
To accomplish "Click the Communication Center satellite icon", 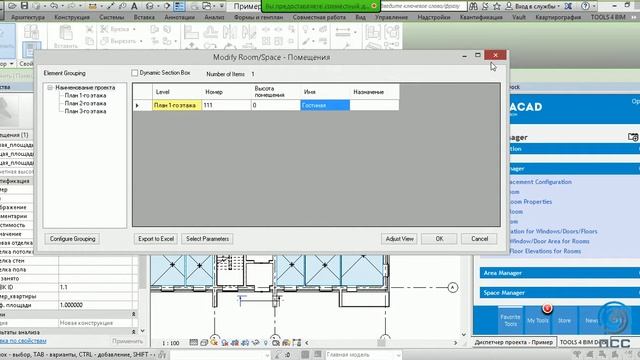I will point(485,6).
